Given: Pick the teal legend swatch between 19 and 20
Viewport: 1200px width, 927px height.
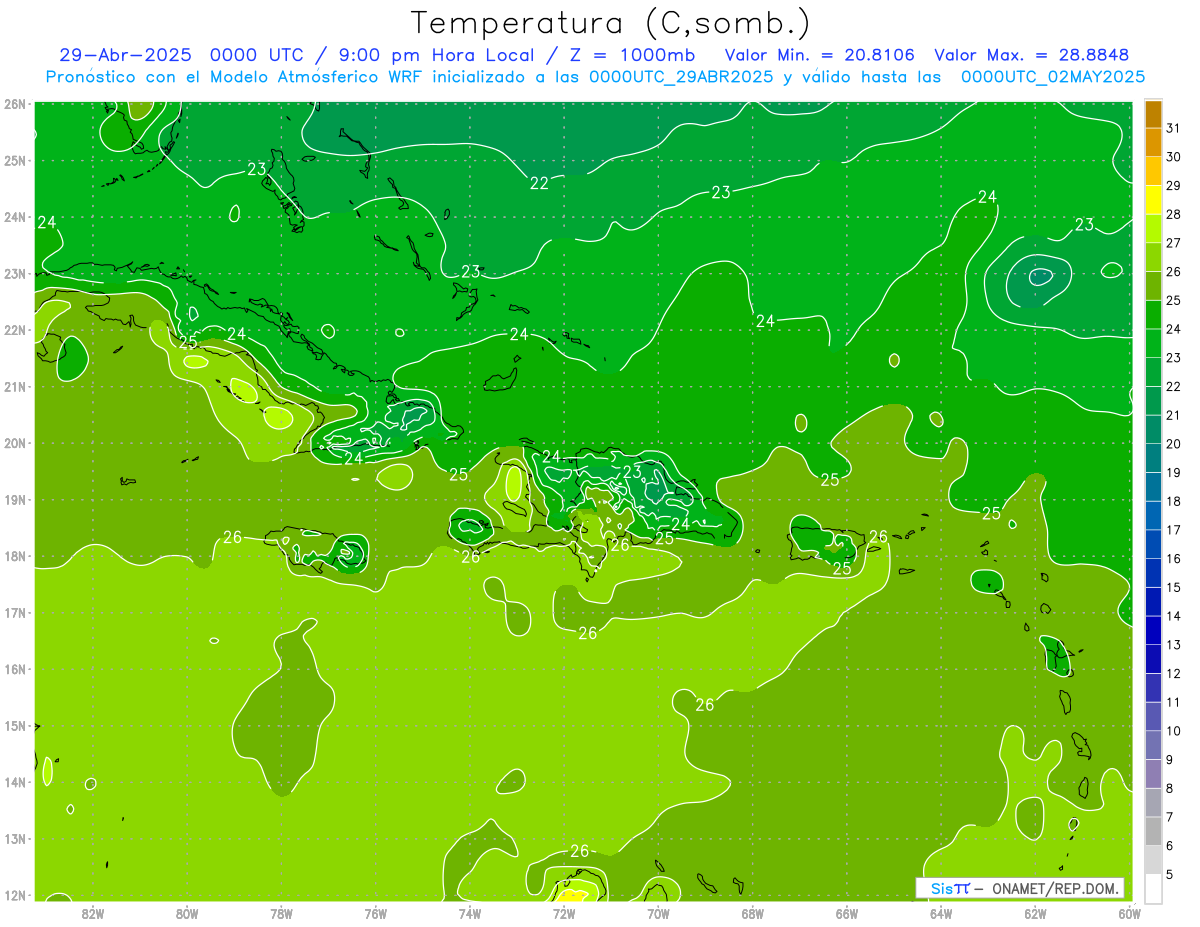Looking at the screenshot, I should point(1154,458).
